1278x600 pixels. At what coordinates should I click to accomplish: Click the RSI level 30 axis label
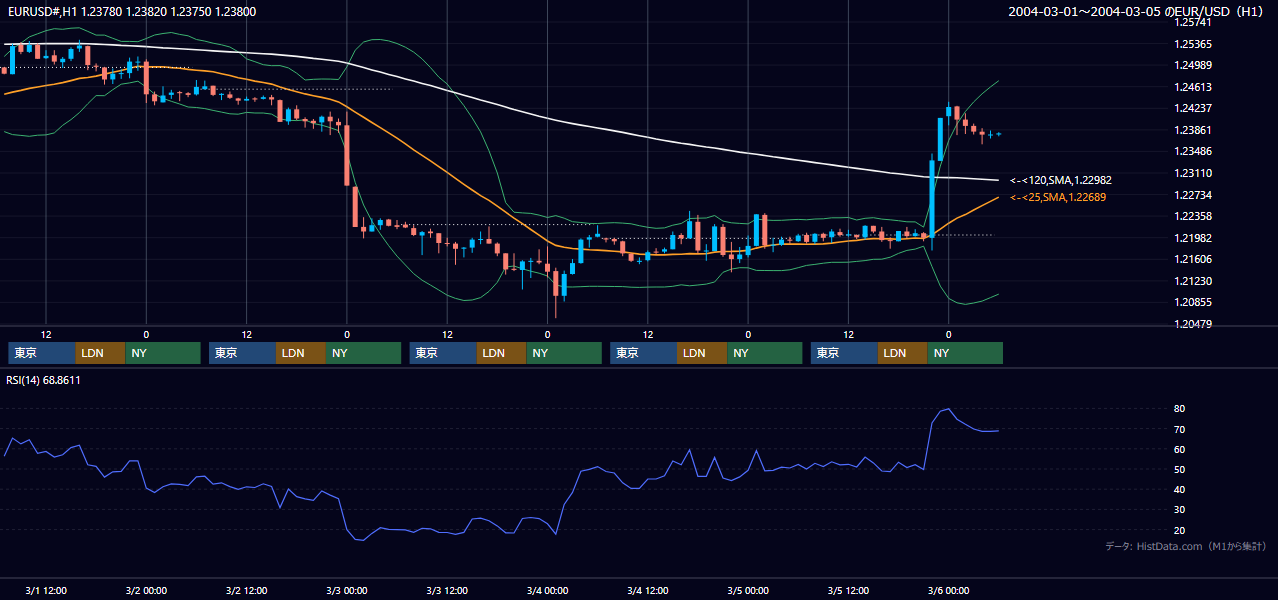[1180, 510]
